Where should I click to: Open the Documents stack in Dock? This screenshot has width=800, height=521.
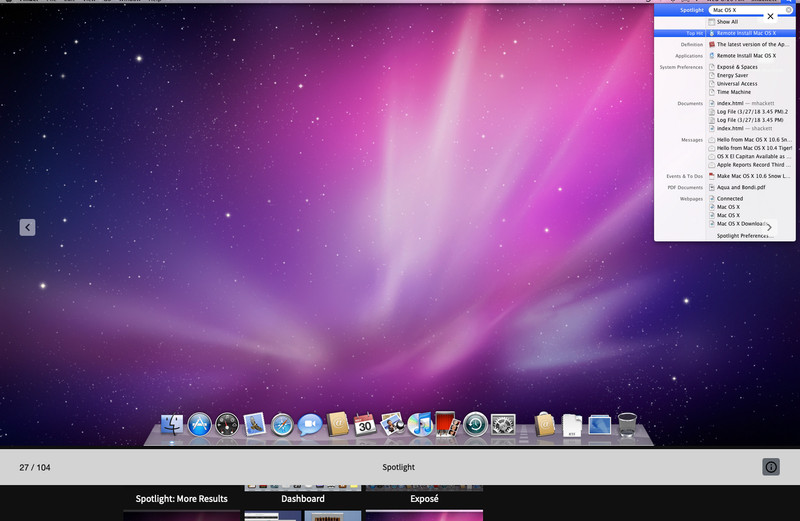572,426
